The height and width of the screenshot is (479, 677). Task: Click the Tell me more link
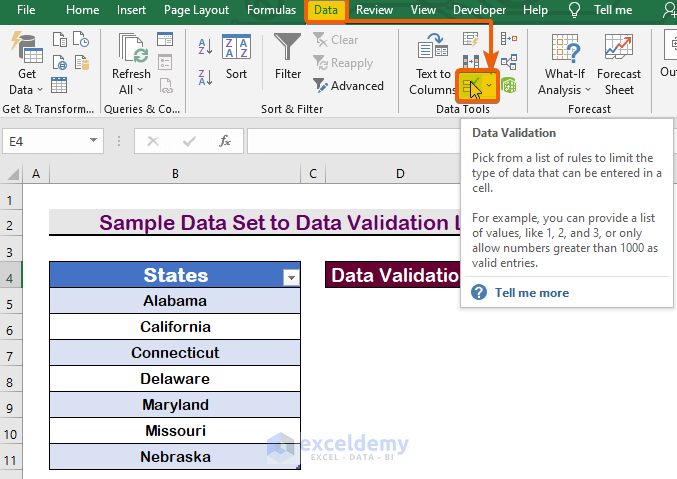point(531,293)
